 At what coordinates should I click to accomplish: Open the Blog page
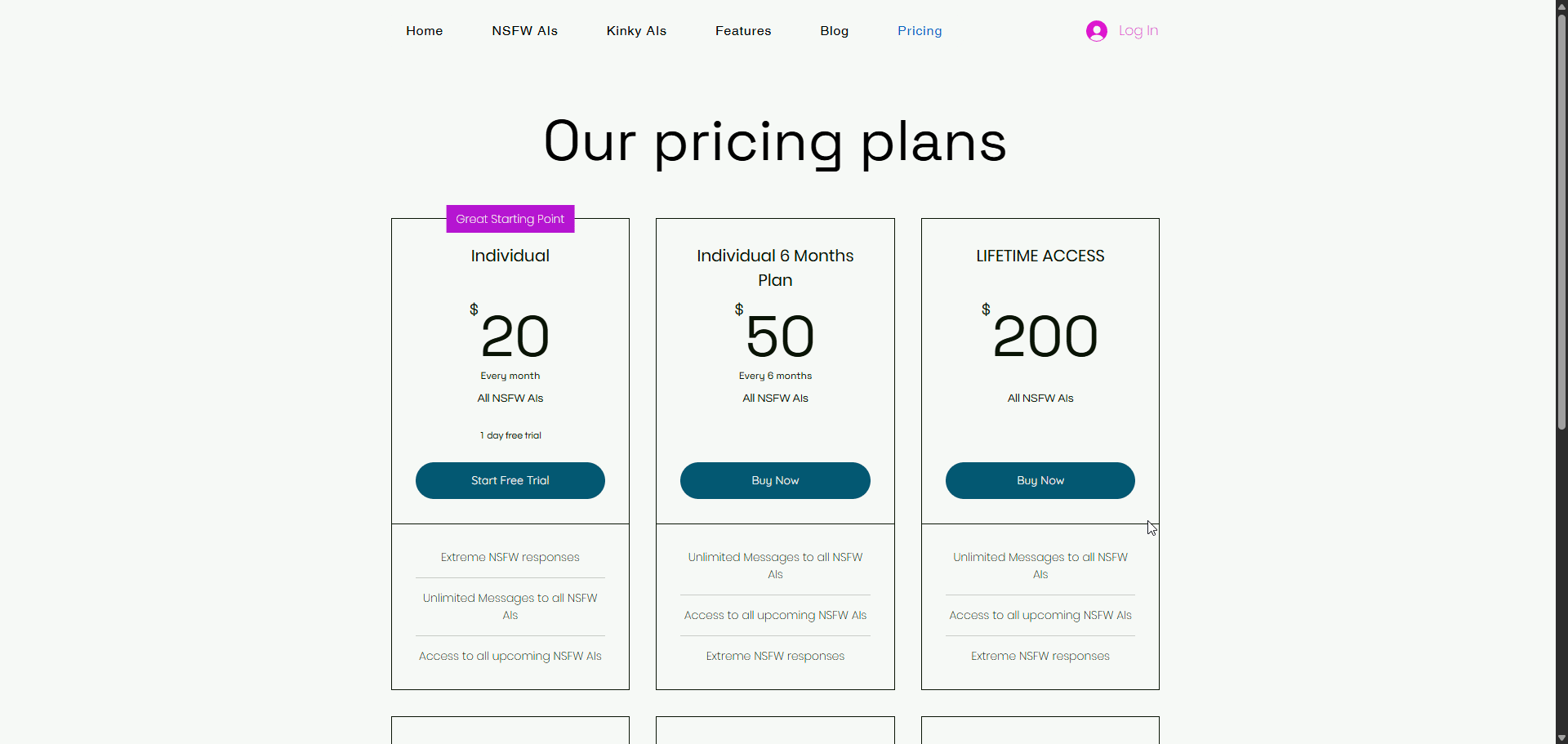click(x=834, y=30)
